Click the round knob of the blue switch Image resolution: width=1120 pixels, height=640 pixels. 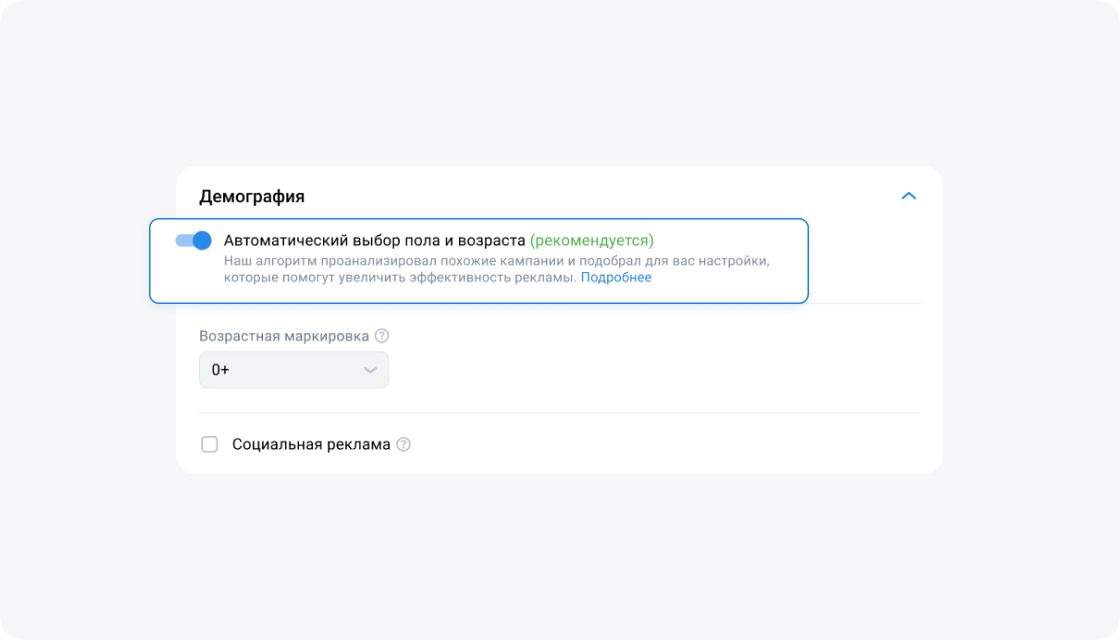[202, 241]
